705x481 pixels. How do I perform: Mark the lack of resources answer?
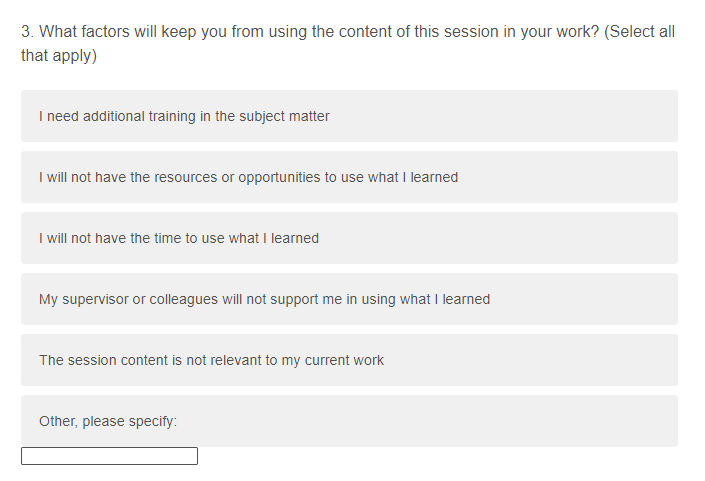tap(349, 177)
